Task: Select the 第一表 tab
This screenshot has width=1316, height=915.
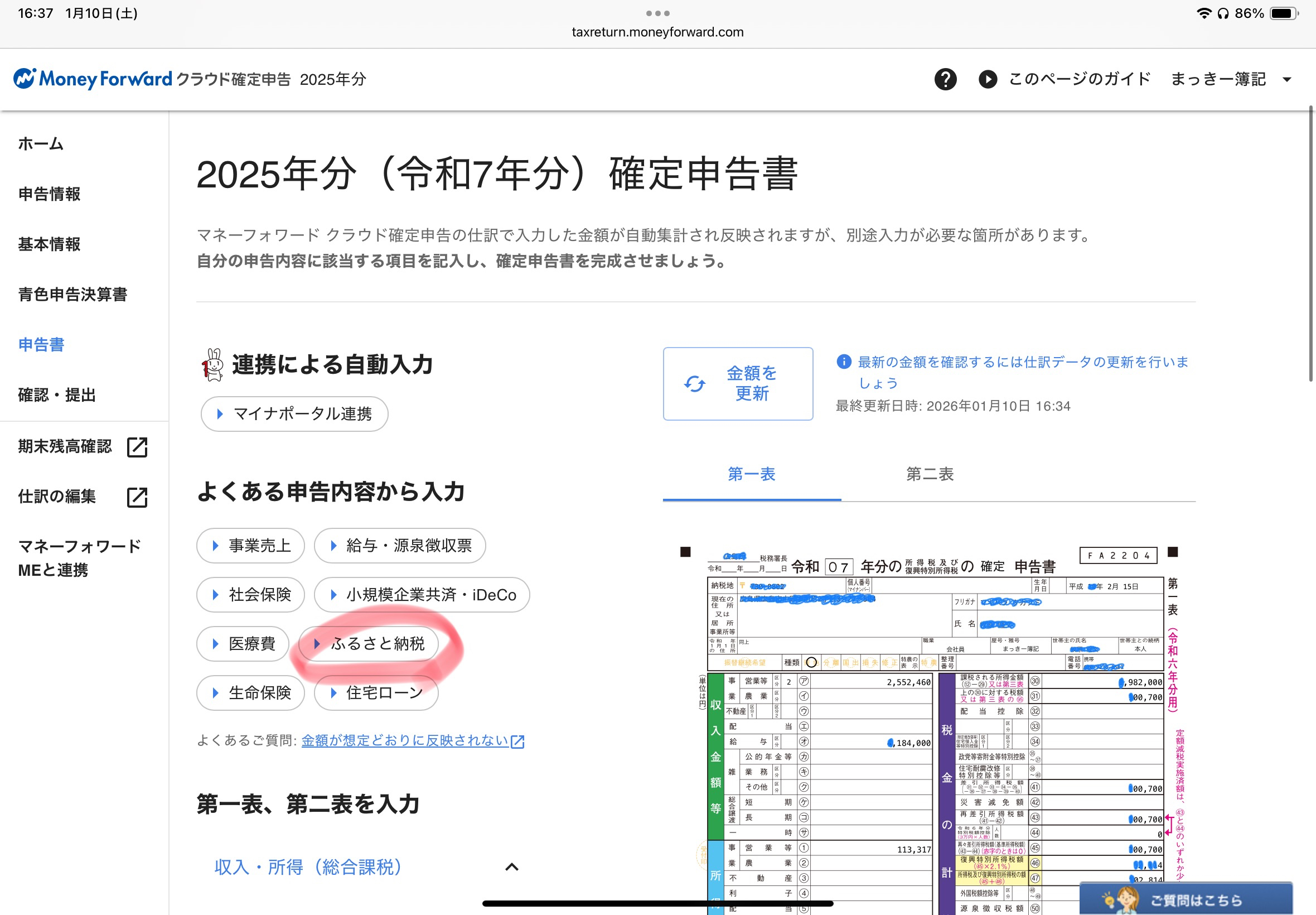Action: point(752,474)
